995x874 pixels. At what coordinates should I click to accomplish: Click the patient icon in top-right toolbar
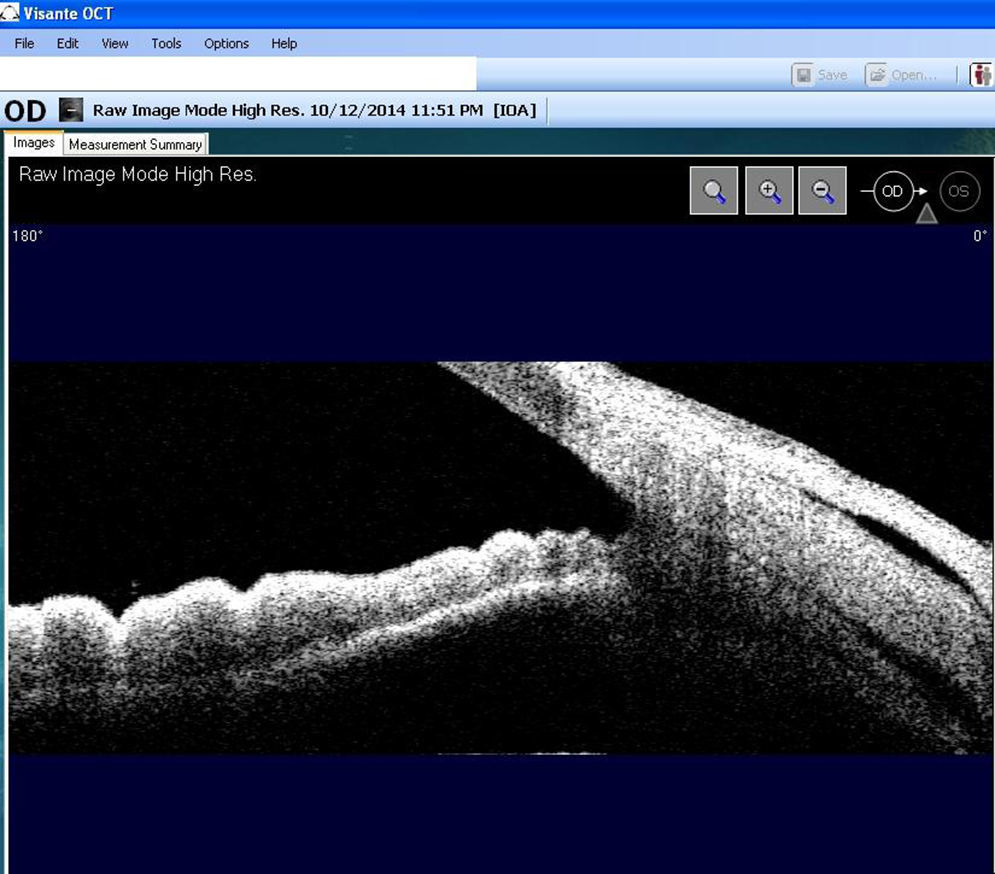click(x=981, y=75)
